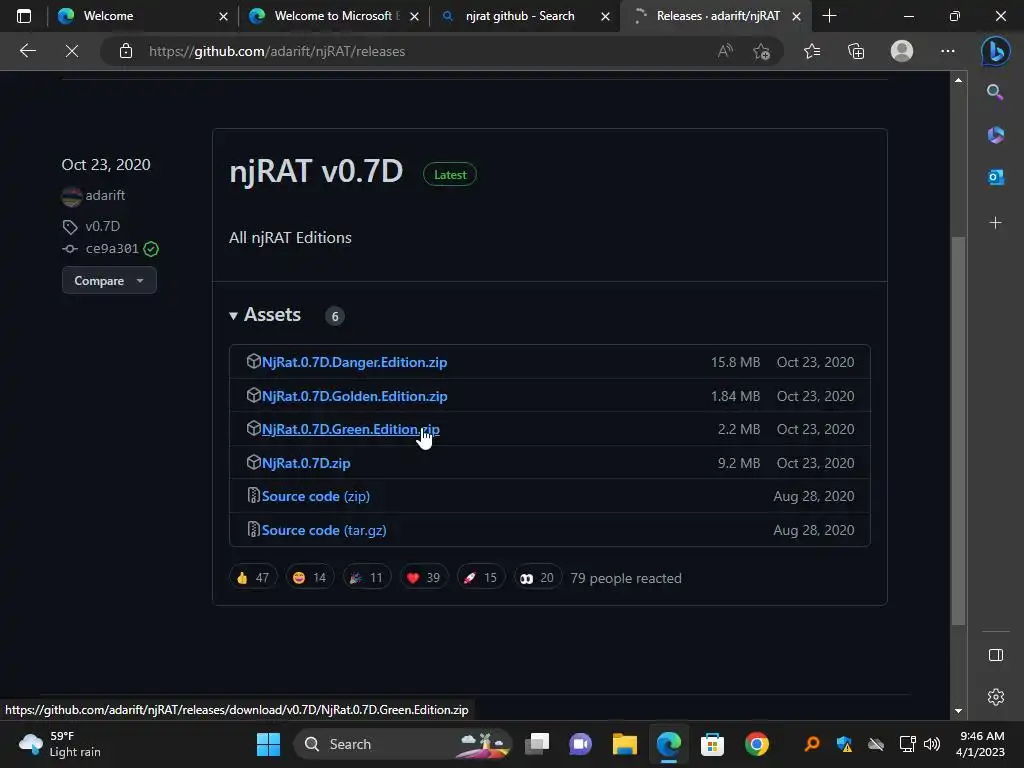Click the page vertical scrollbar thumb
Screen dimensions: 1024x768
958,431
